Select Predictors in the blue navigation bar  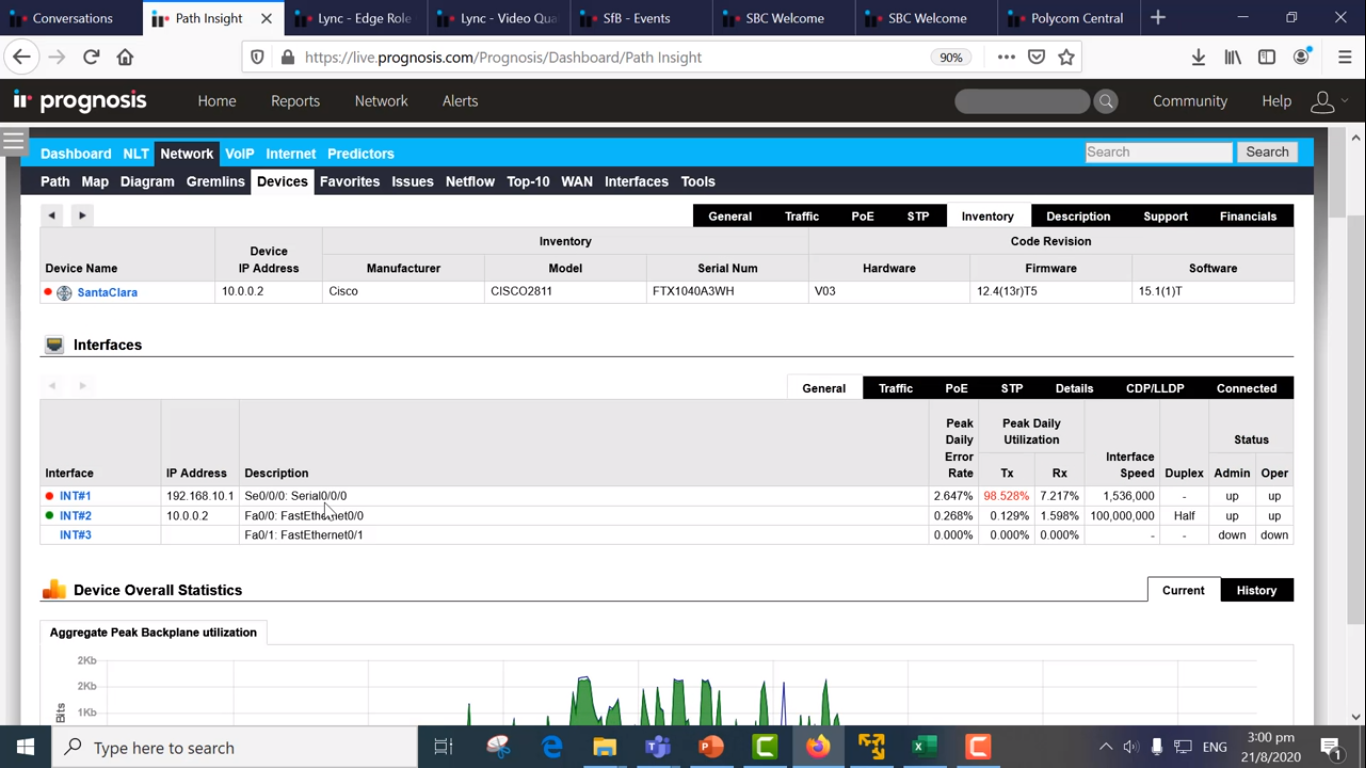(361, 154)
